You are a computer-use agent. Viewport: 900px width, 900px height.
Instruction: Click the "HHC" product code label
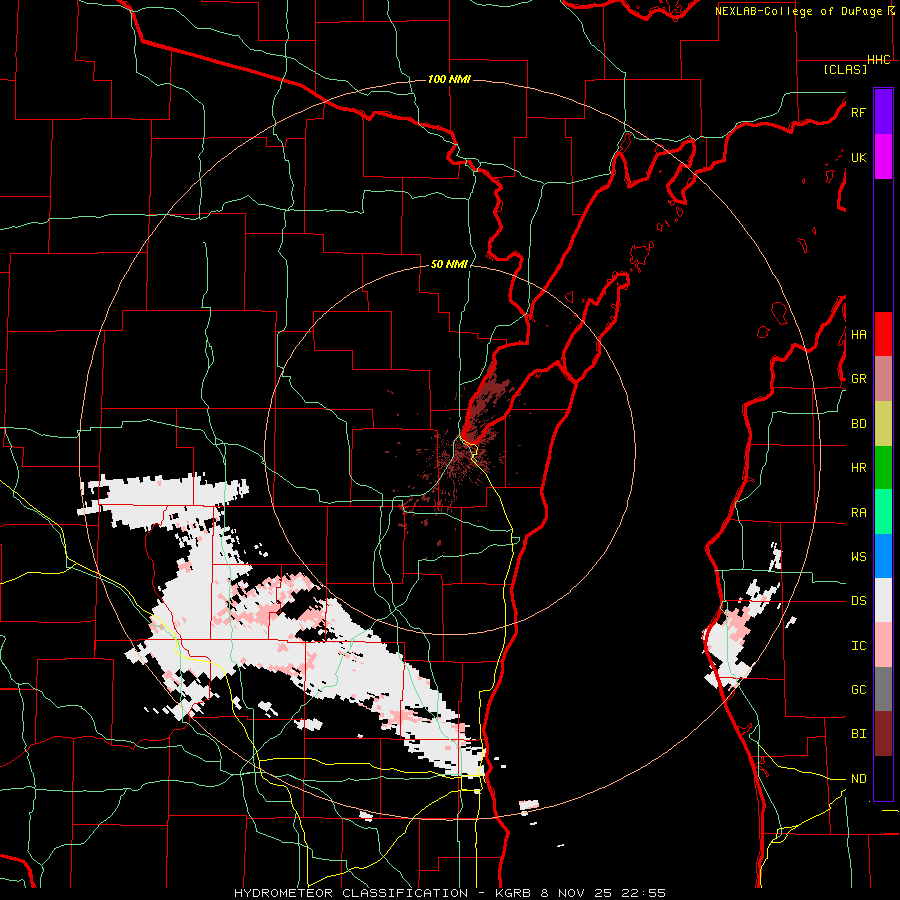[x=878, y=60]
